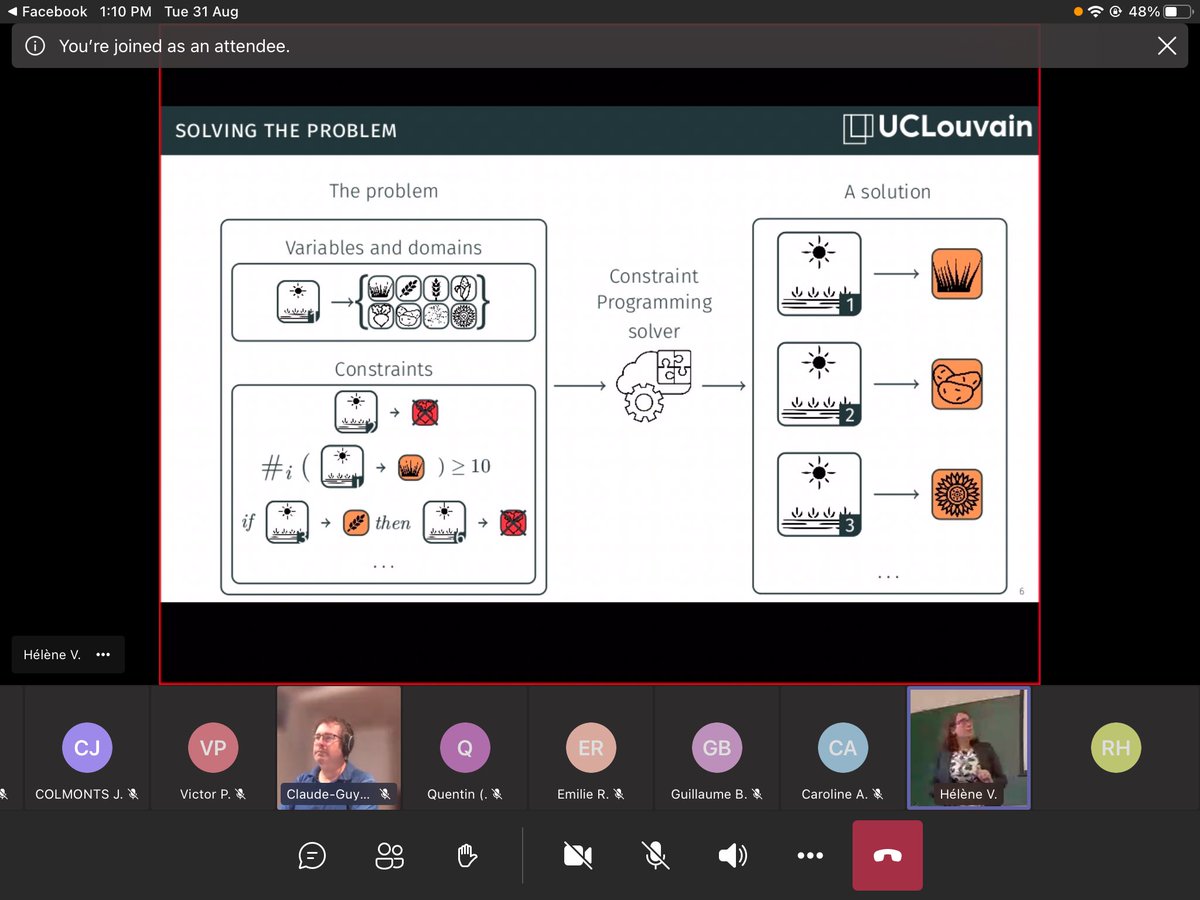Select the ER participant avatar
Image resolution: width=1200 pixels, height=900 pixels.
point(591,747)
